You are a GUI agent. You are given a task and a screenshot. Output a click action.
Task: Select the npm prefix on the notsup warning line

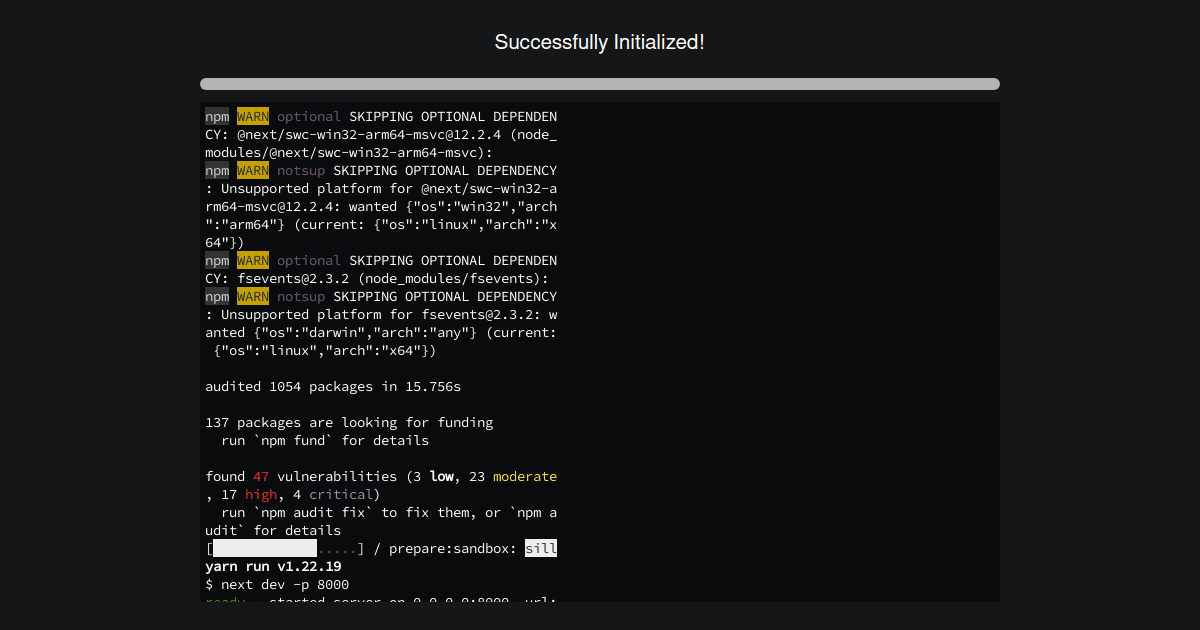pos(217,170)
